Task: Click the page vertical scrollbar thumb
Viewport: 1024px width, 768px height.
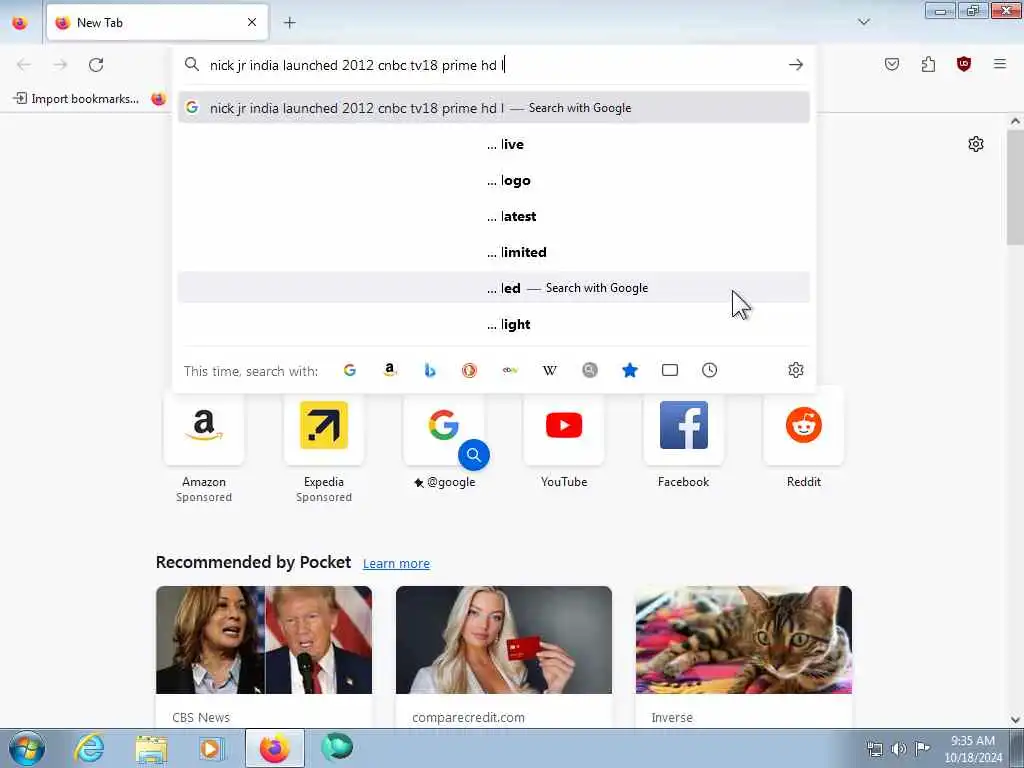Action: (1015, 187)
